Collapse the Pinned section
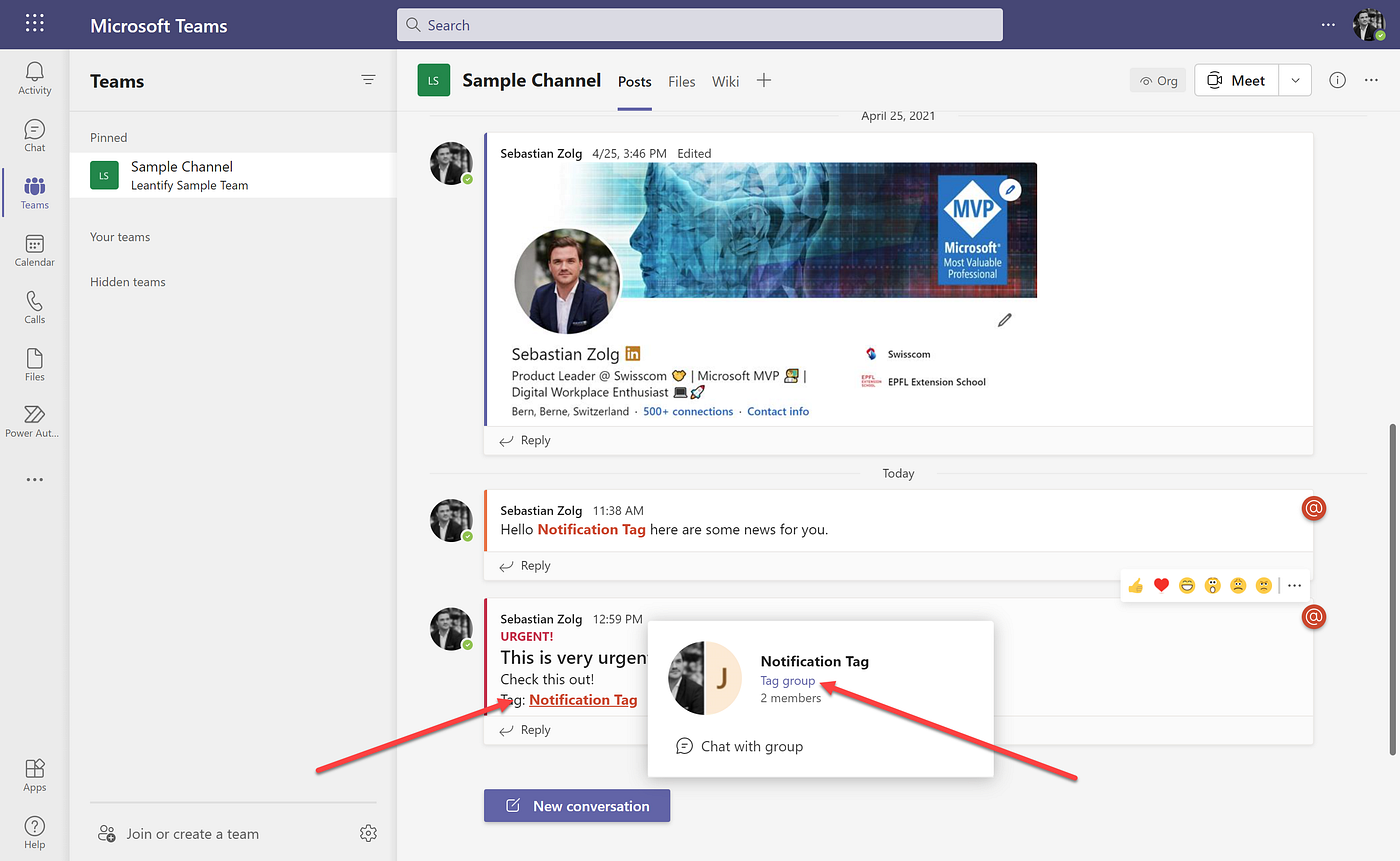 click(x=109, y=138)
